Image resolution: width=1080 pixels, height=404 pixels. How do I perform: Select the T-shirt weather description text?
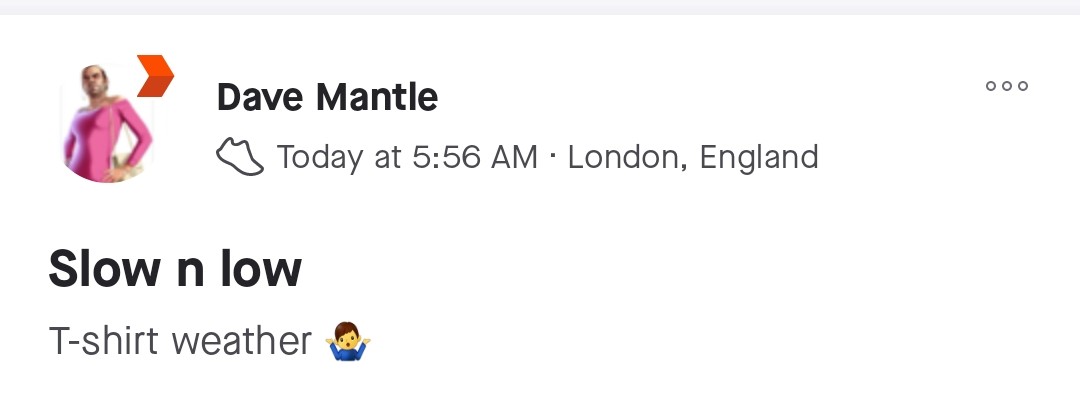[x=180, y=342]
